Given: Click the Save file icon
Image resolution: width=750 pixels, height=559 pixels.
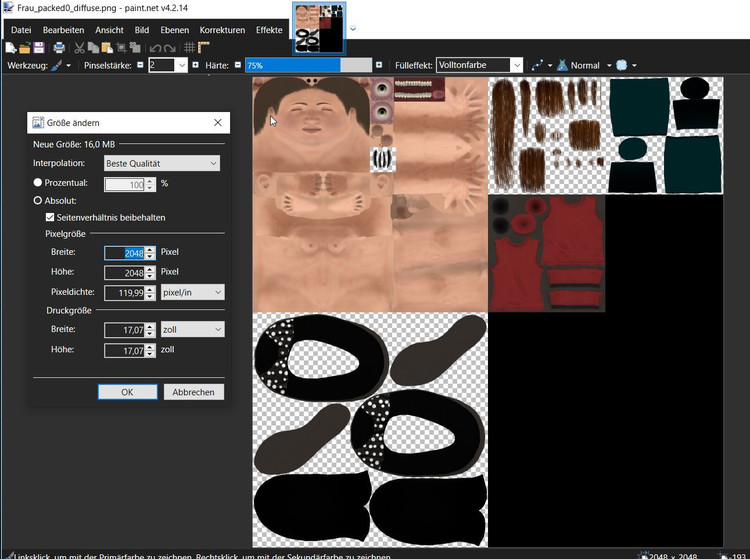Looking at the screenshot, I should click(38, 47).
